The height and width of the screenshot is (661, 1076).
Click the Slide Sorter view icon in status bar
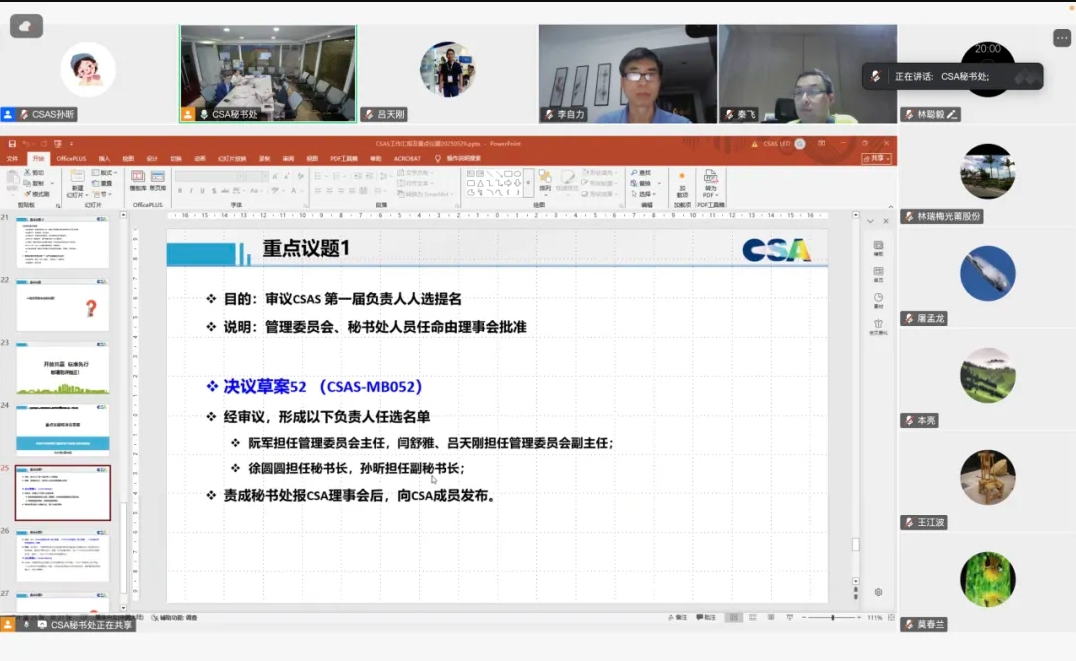click(753, 618)
